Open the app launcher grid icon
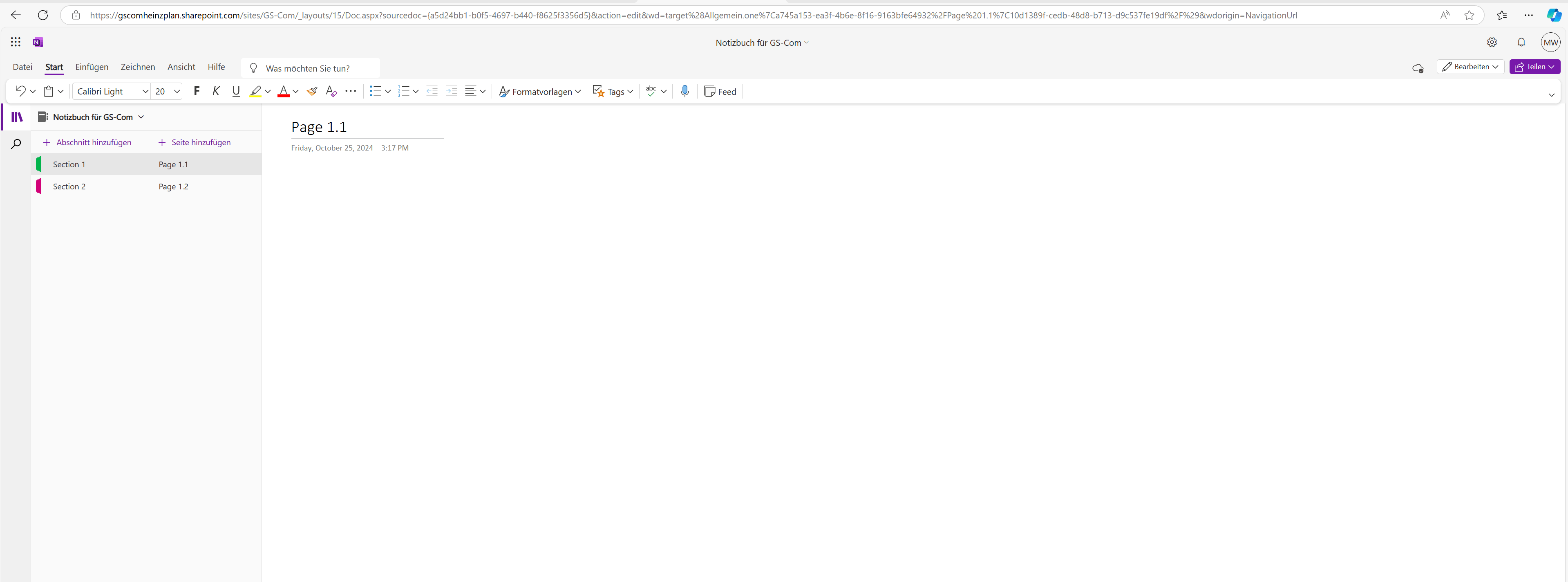 [x=16, y=42]
